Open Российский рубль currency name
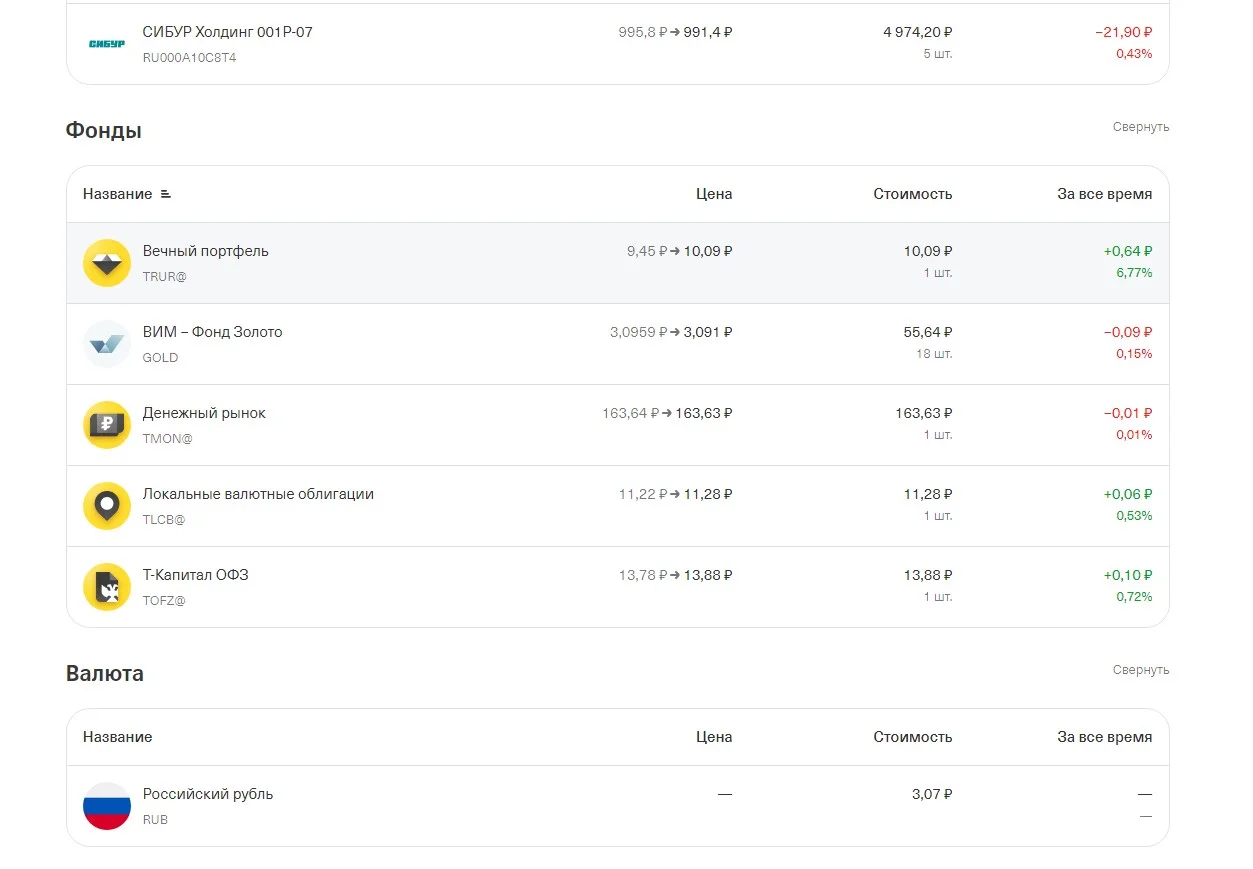Image resolution: width=1253 pixels, height=869 pixels. pos(208,794)
